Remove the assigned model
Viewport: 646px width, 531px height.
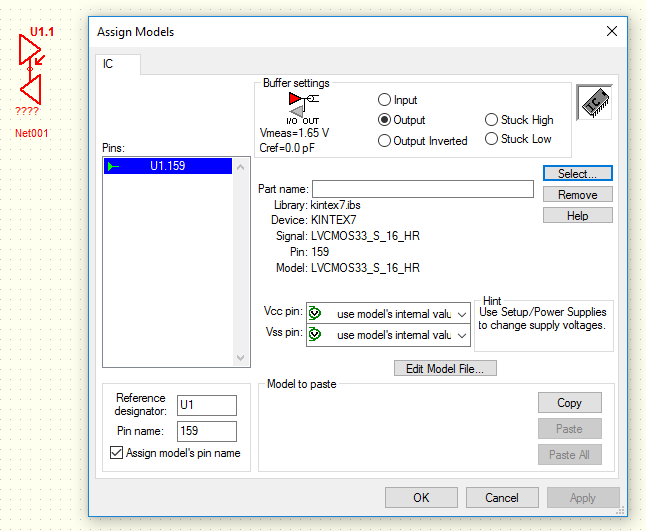tap(577, 194)
